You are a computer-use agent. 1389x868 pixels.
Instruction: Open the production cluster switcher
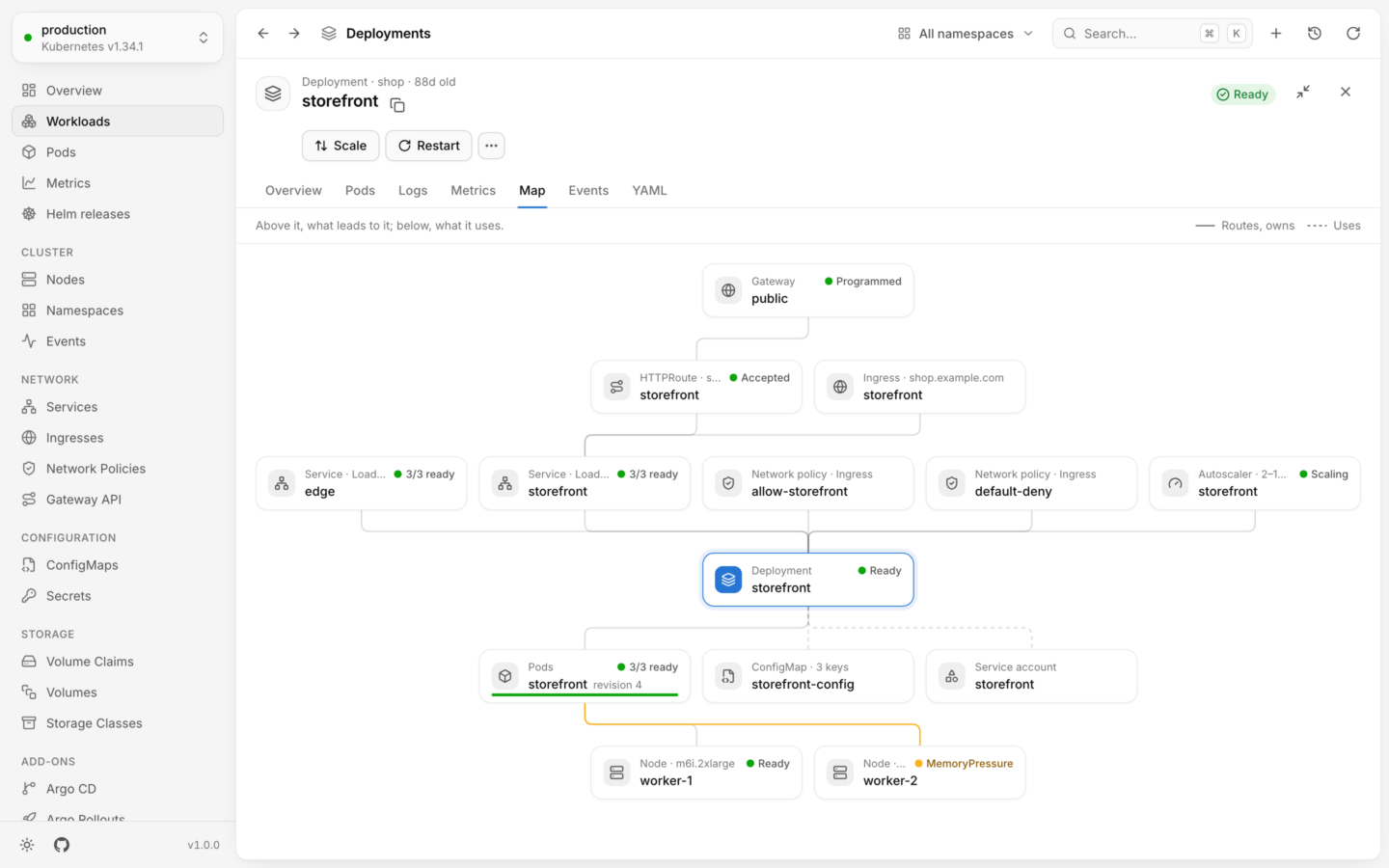118,38
